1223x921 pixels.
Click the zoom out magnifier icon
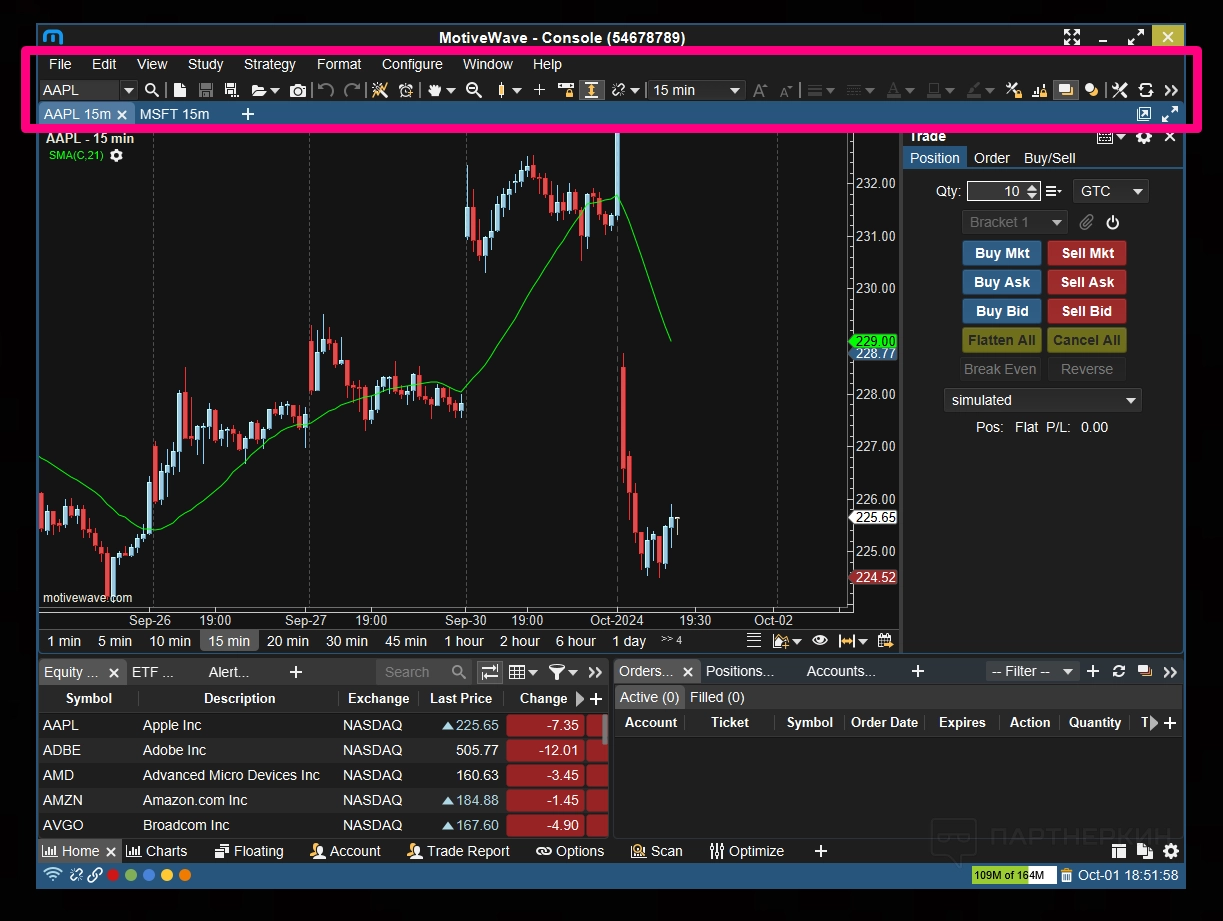pos(474,90)
